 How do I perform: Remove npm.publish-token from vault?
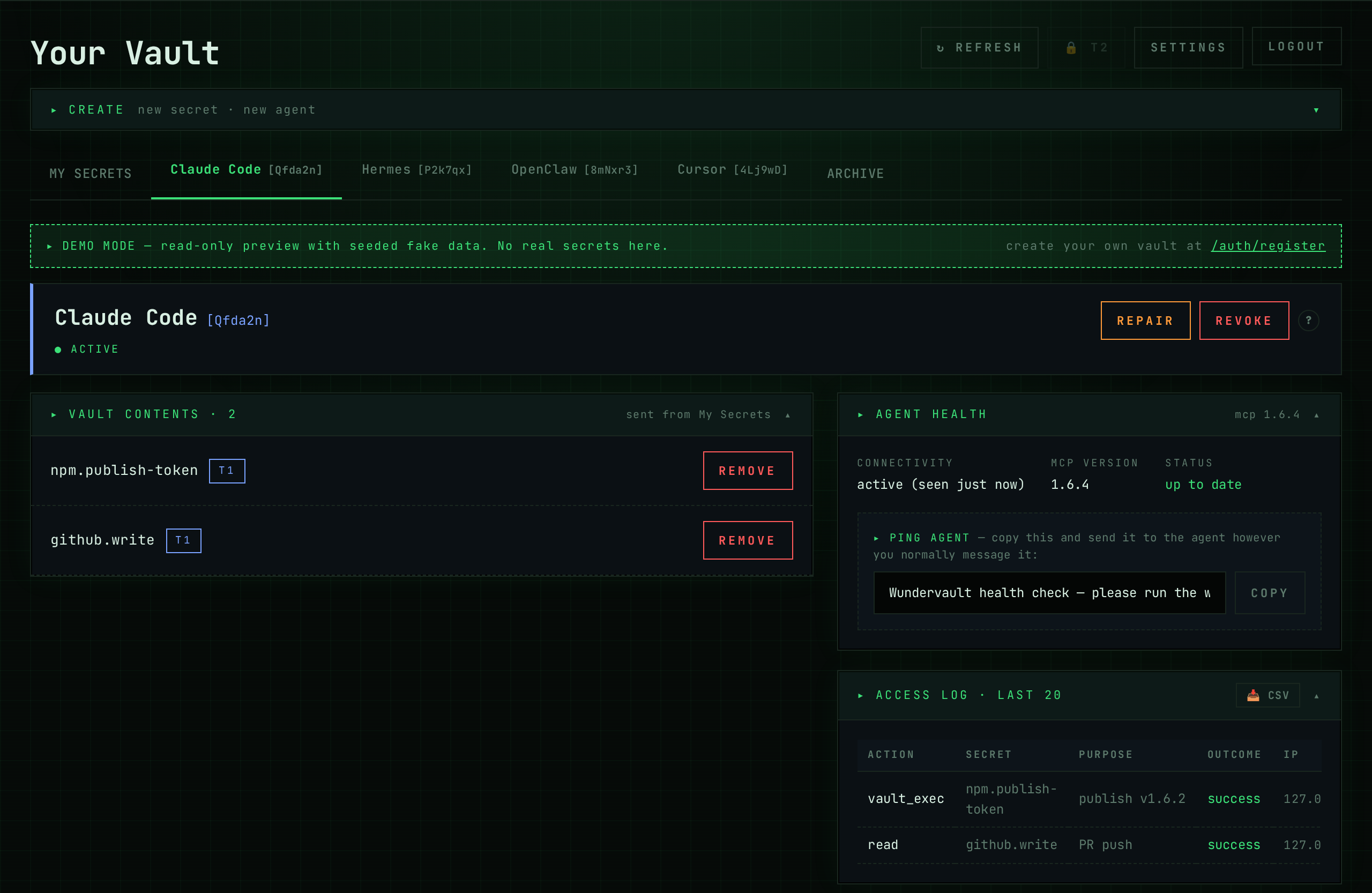(747, 471)
